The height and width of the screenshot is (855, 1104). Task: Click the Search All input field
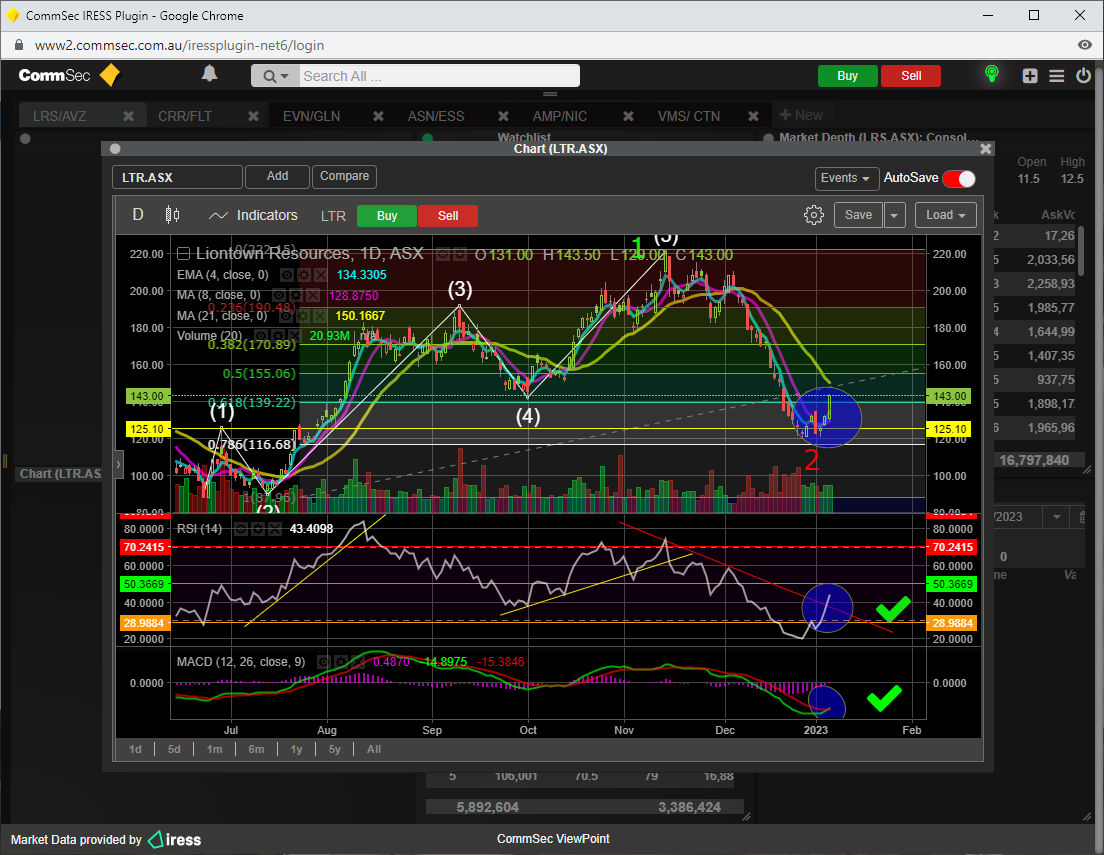coord(439,76)
